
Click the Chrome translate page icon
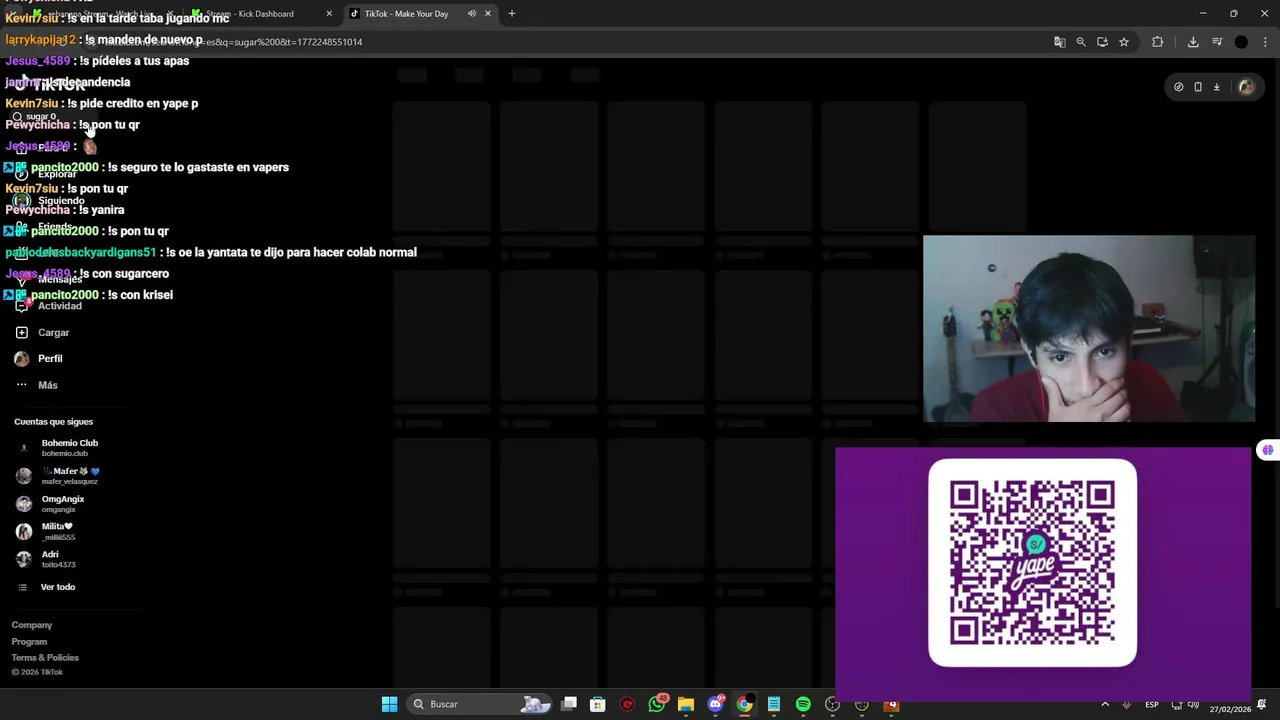(1059, 42)
